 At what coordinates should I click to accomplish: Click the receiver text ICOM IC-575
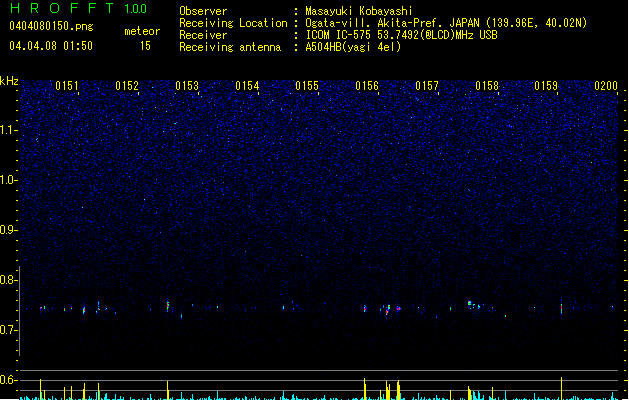(x=339, y=35)
